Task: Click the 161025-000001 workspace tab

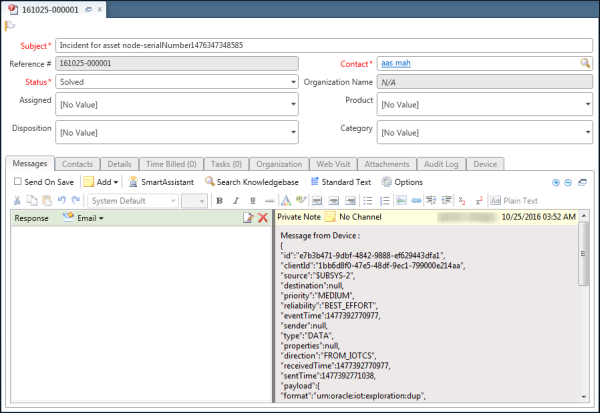Action: point(54,10)
